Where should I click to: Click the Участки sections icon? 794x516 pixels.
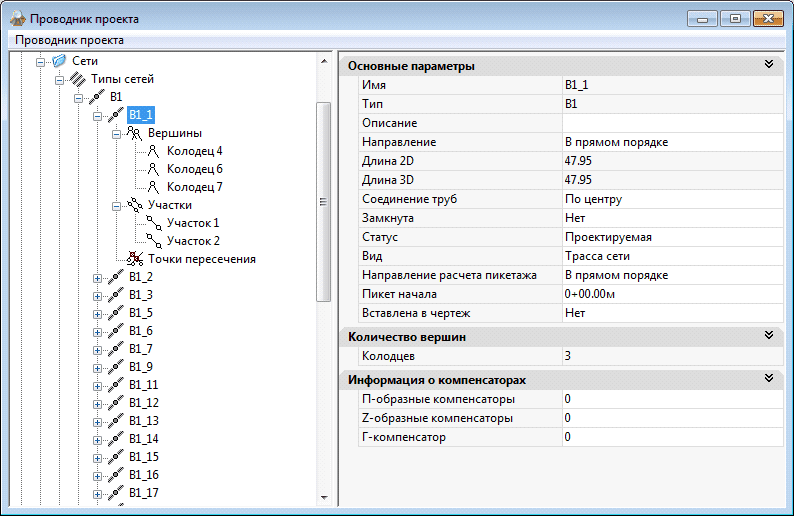pos(135,205)
